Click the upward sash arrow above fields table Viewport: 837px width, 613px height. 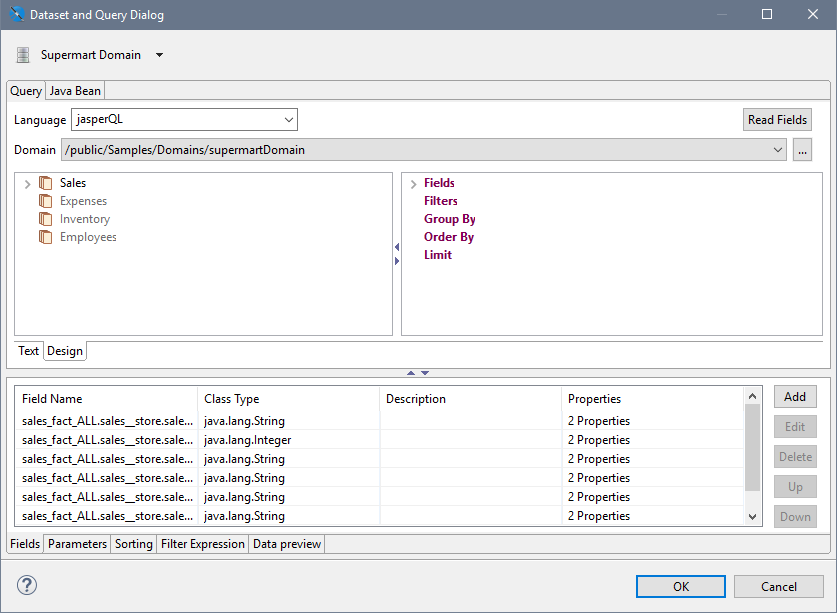(411, 373)
